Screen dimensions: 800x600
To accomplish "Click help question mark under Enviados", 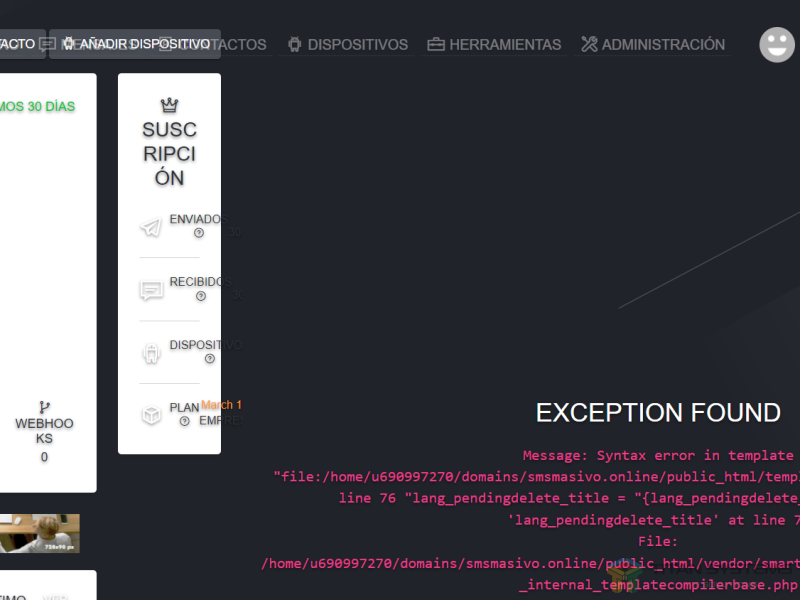I will point(199,233).
